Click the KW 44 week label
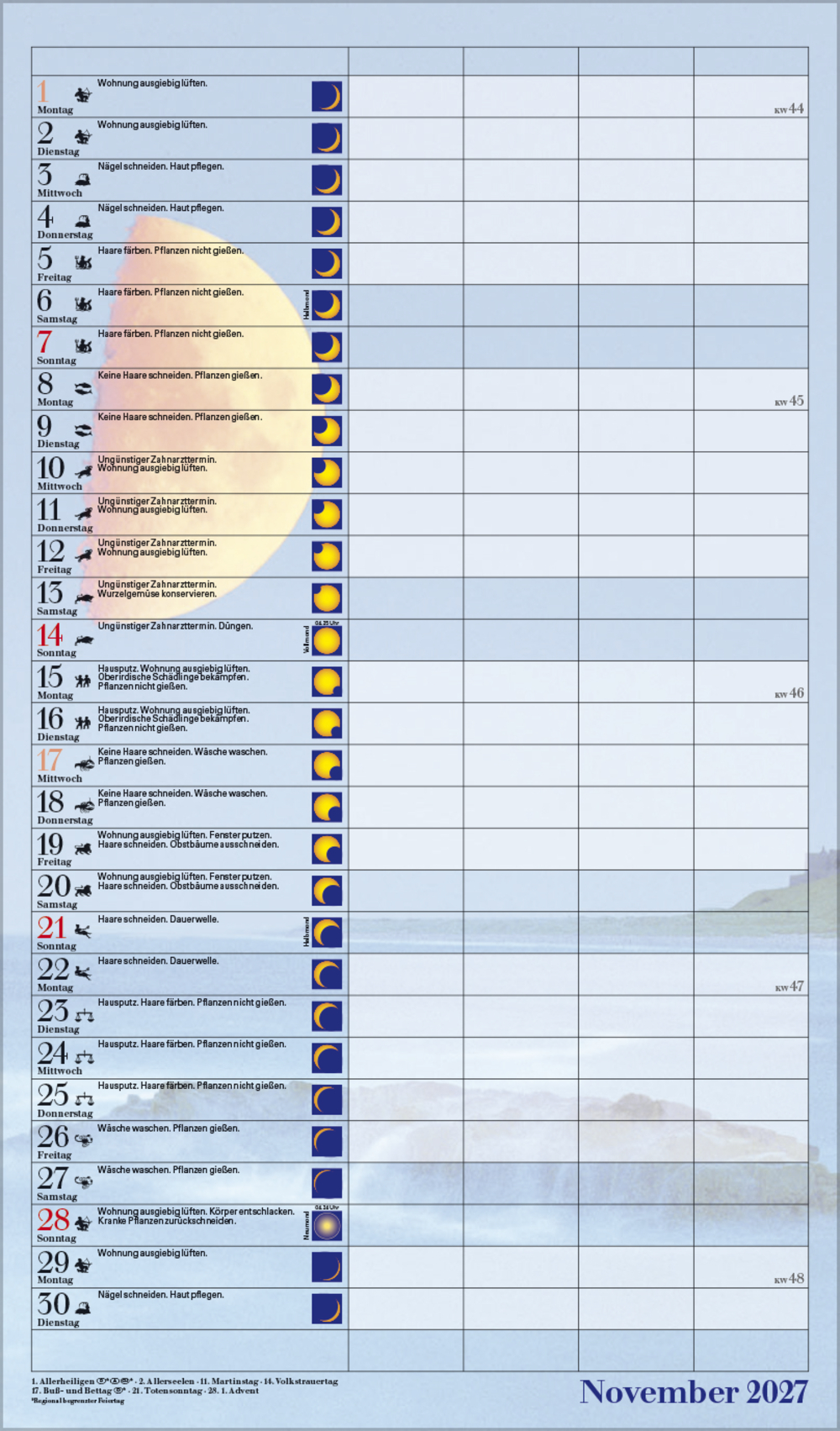 click(789, 109)
